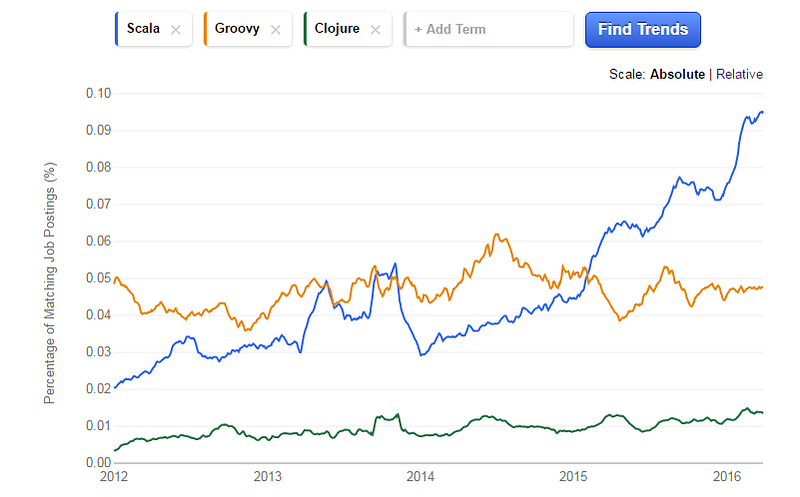Click the orange color bar on Groovy chip
Screen dimensions: 800x497
click(204, 29)
